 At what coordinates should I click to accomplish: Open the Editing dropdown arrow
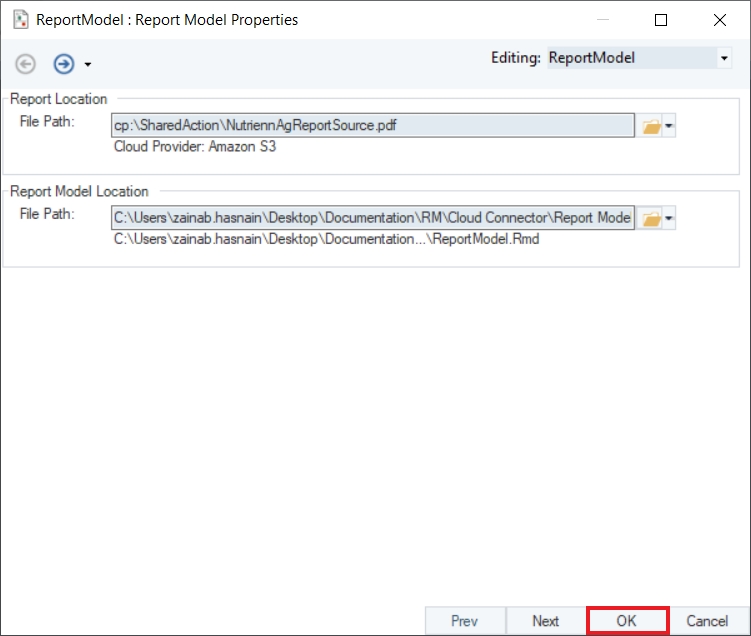tap(724, 59)
